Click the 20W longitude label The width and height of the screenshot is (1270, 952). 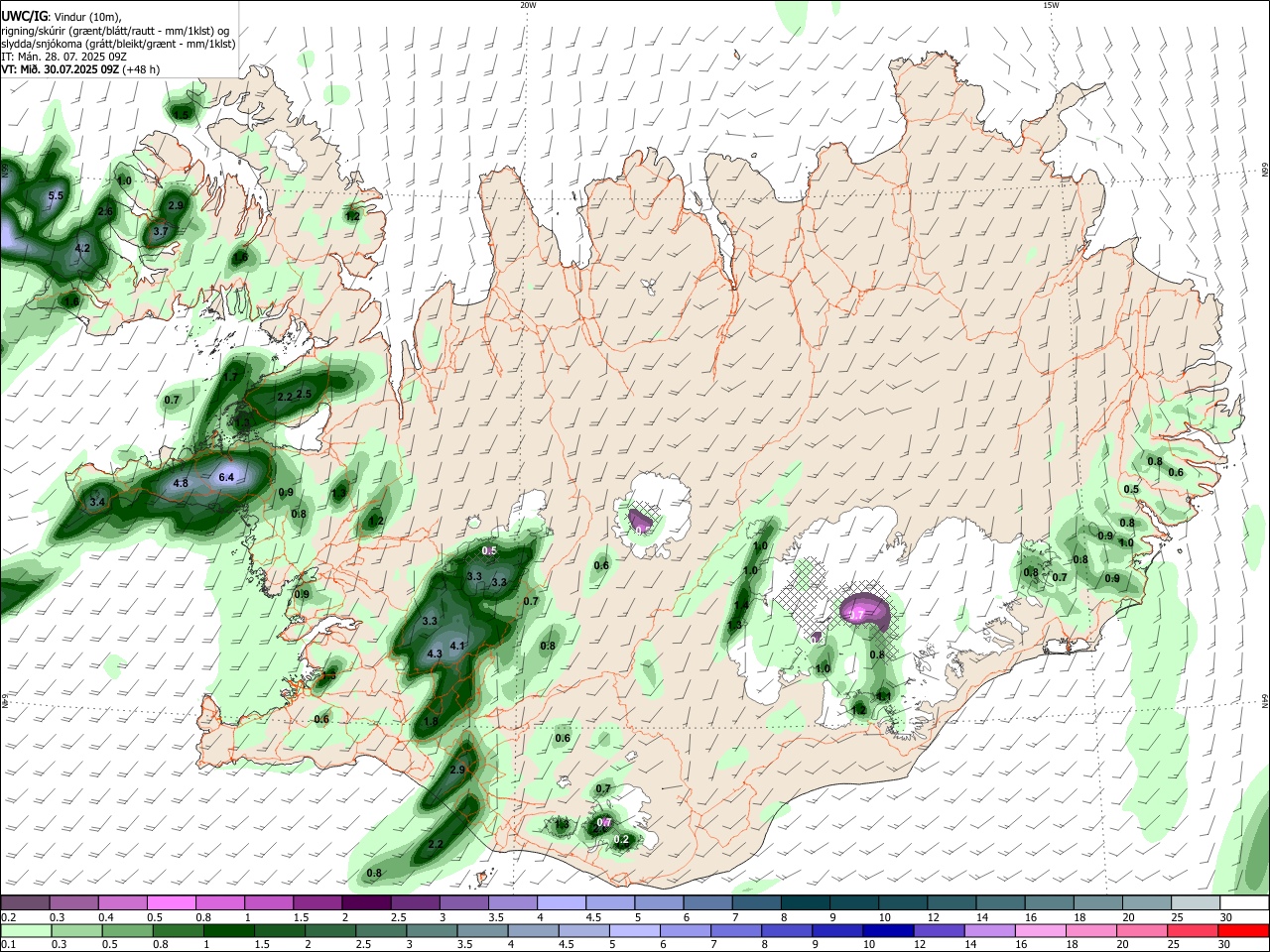528,5
